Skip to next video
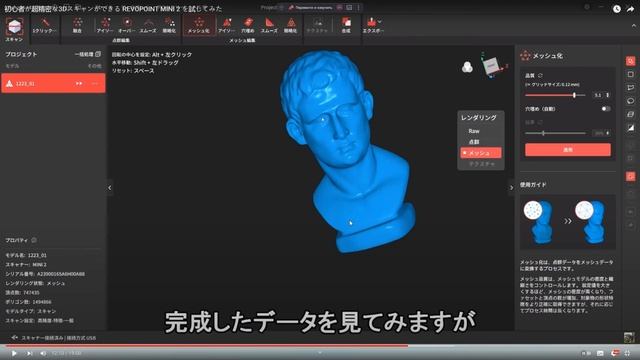The height and width of the screenshot is (360, 640). pos(29,353)
